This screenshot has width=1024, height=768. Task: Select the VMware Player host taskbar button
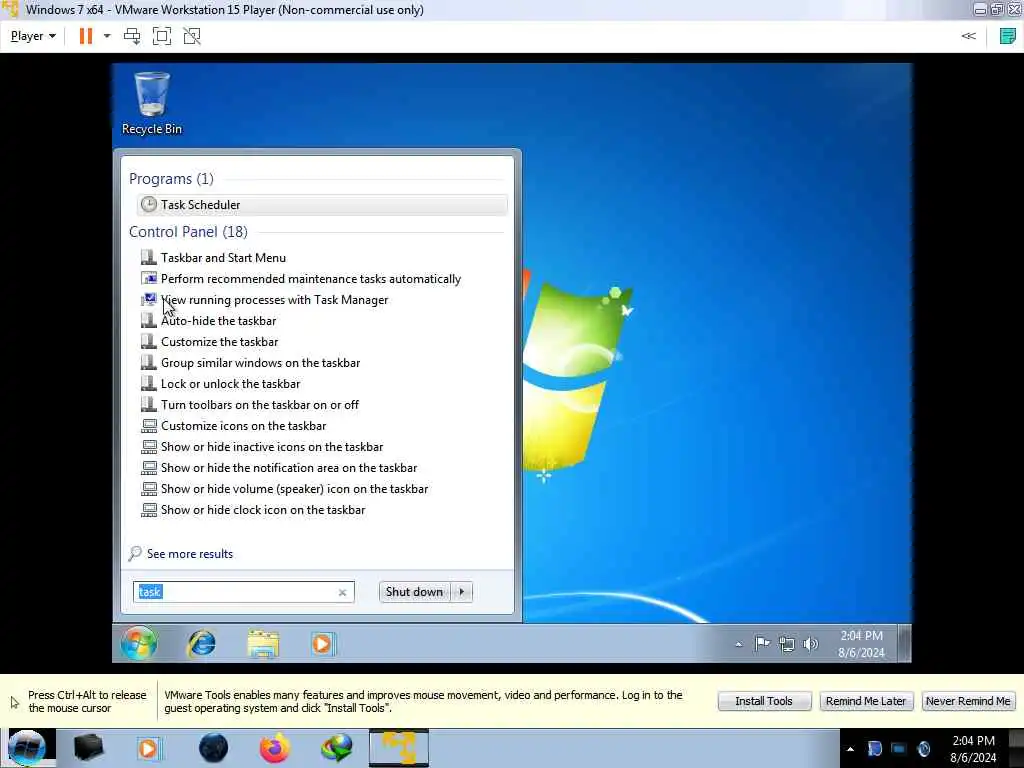click(399, 748)
